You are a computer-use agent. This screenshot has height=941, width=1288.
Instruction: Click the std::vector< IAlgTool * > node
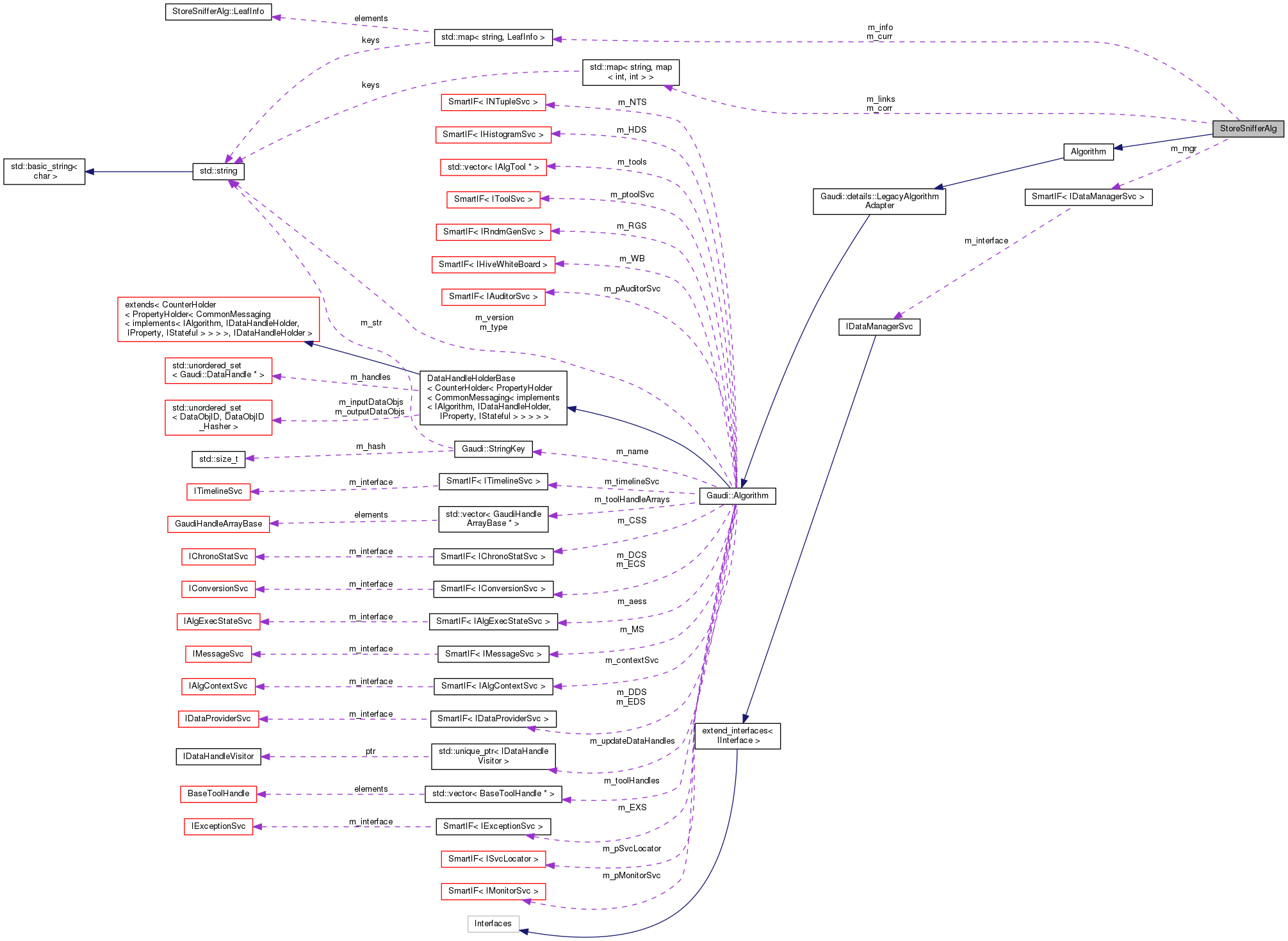coord(493,167)
